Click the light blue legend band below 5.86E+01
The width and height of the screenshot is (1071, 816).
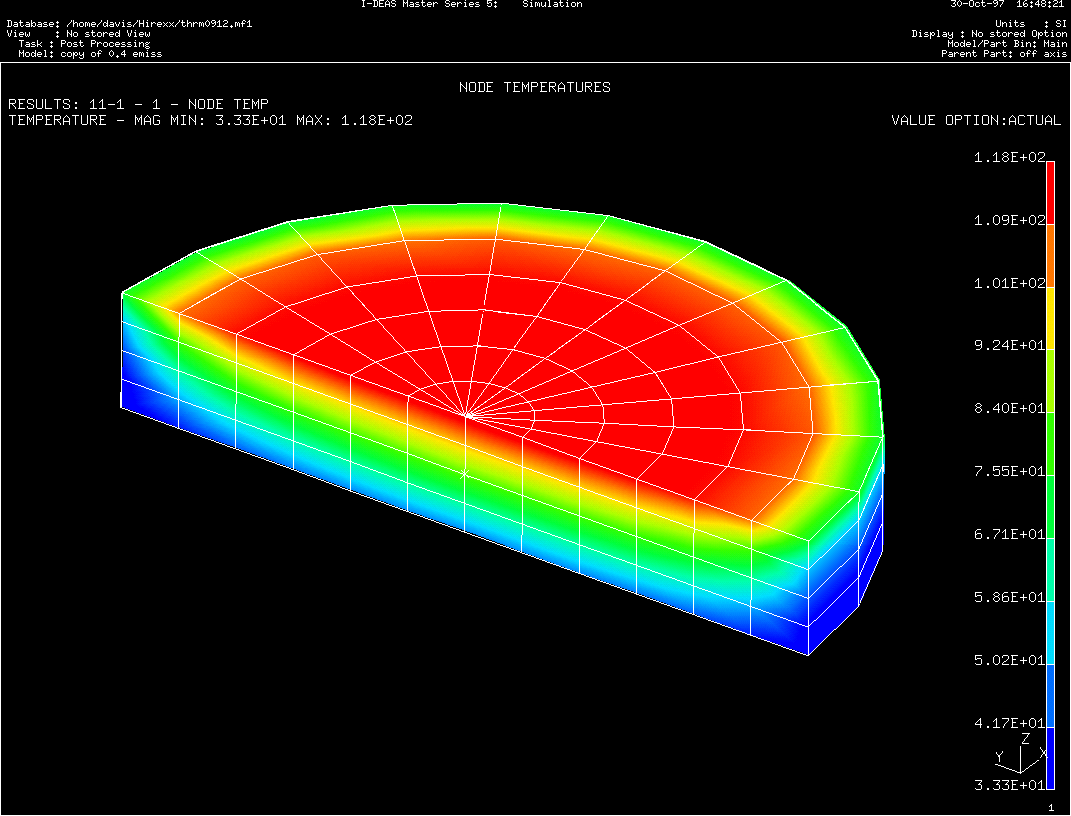pos(1050,630)
